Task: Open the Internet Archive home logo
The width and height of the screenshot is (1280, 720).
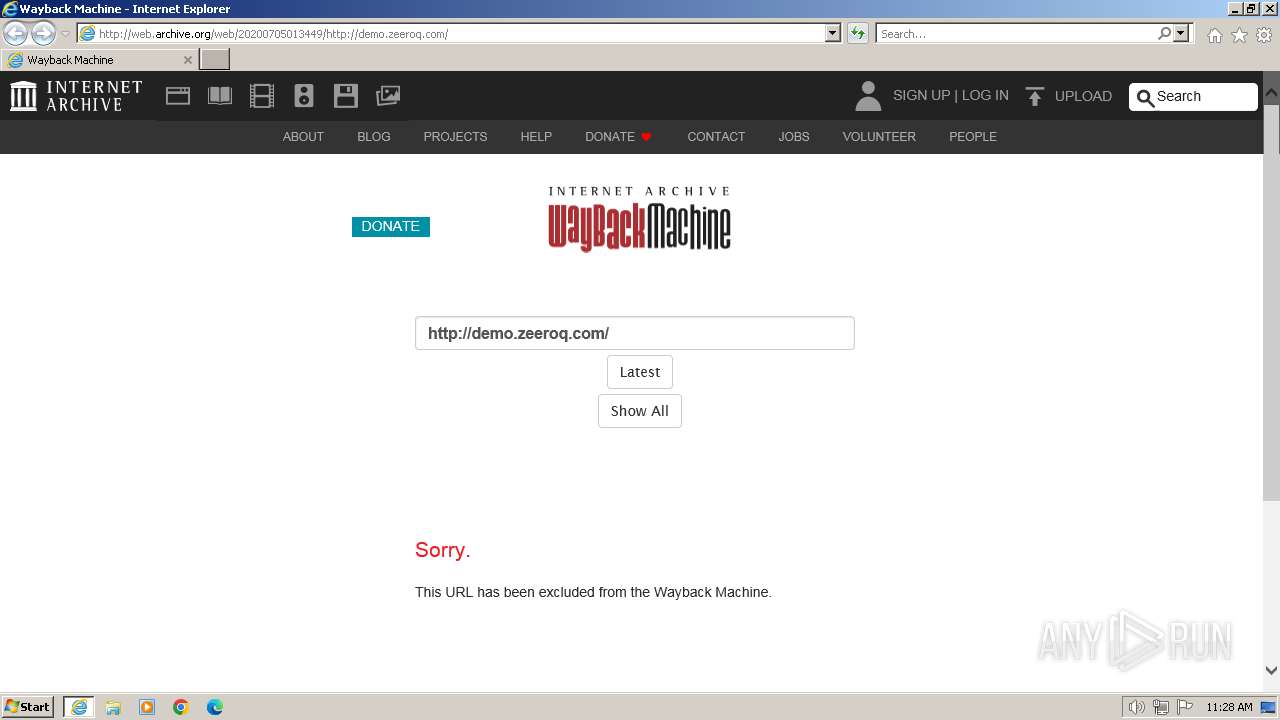Action: (x=76, y=96)
